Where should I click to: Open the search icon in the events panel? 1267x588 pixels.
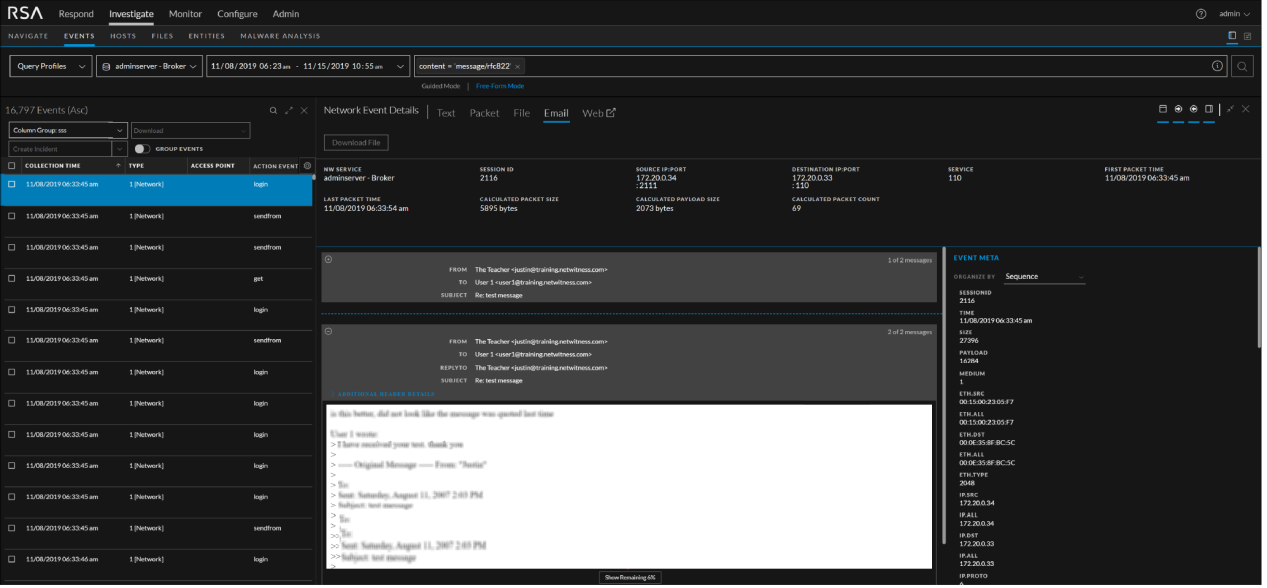coord(274,110)
